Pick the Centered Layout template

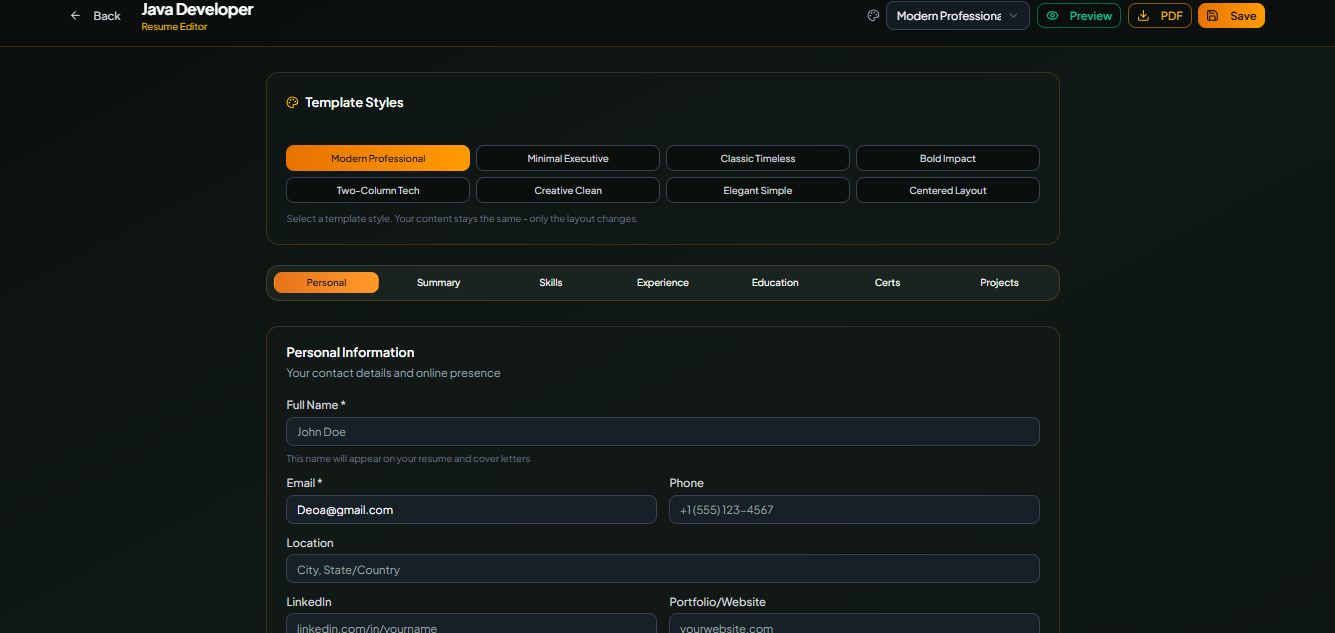click(x=948, y=190)
